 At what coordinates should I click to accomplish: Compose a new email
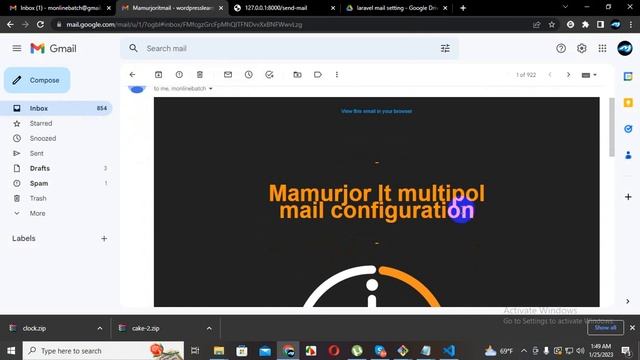37,80
